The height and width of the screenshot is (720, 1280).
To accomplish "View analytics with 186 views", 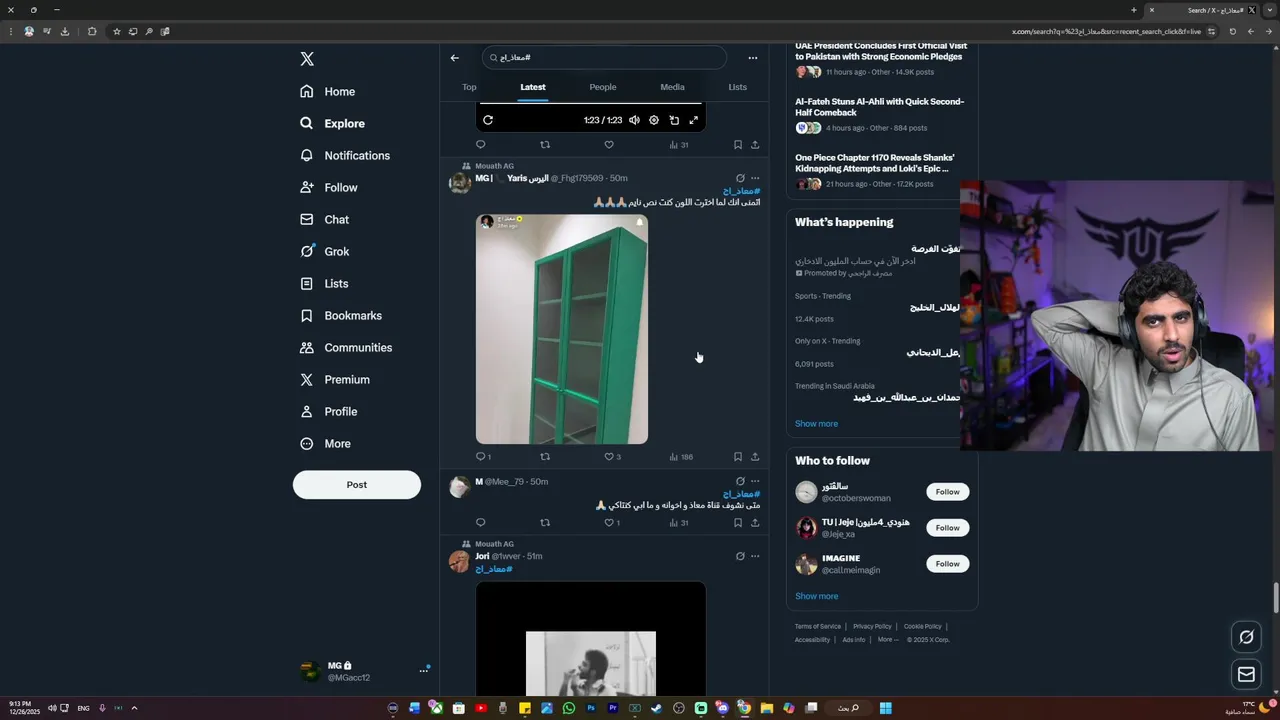I will [x=680, y=457].
